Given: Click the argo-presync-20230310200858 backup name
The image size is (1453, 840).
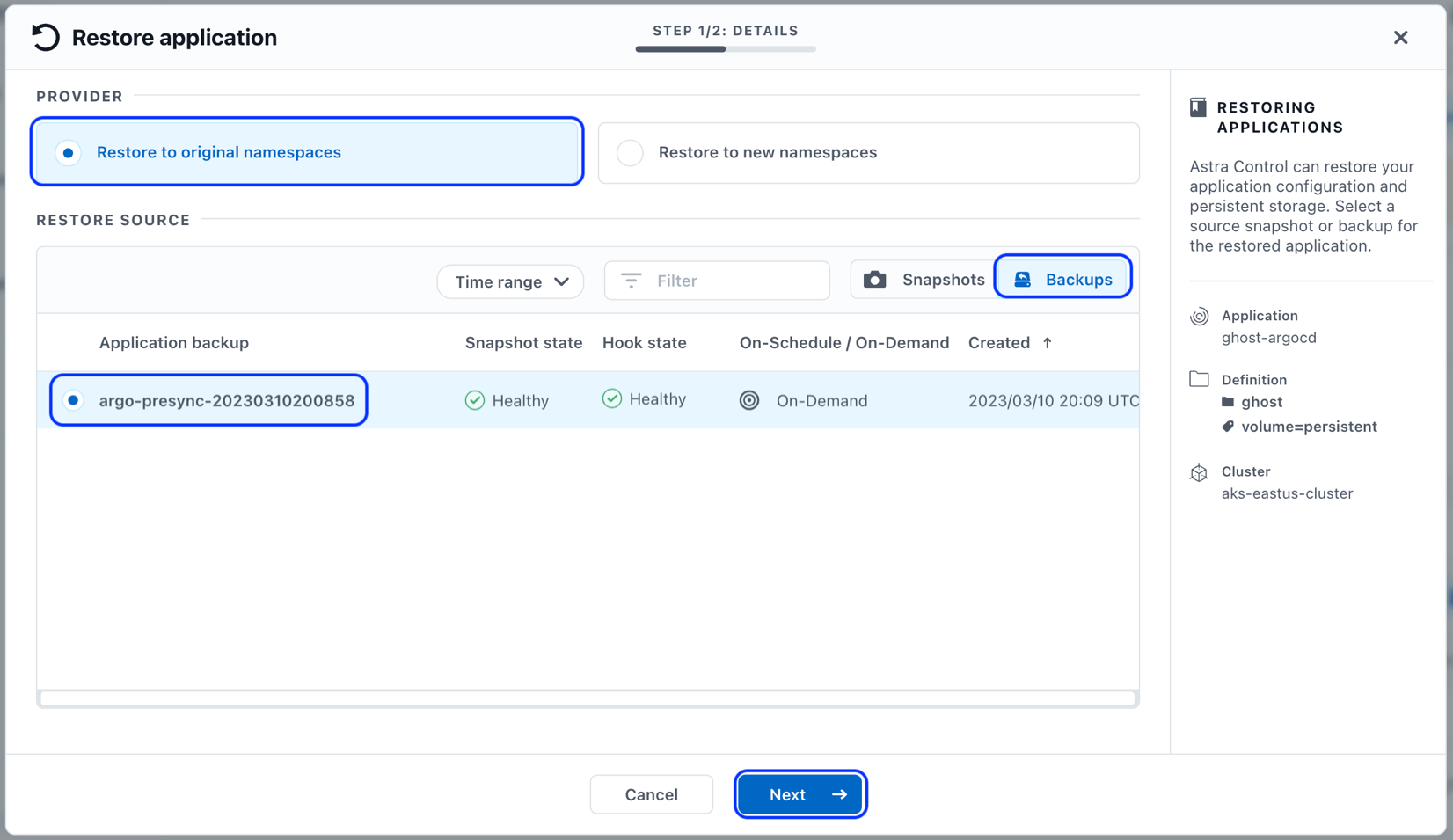Looking at the screenshot, I should tap(227, 400).
